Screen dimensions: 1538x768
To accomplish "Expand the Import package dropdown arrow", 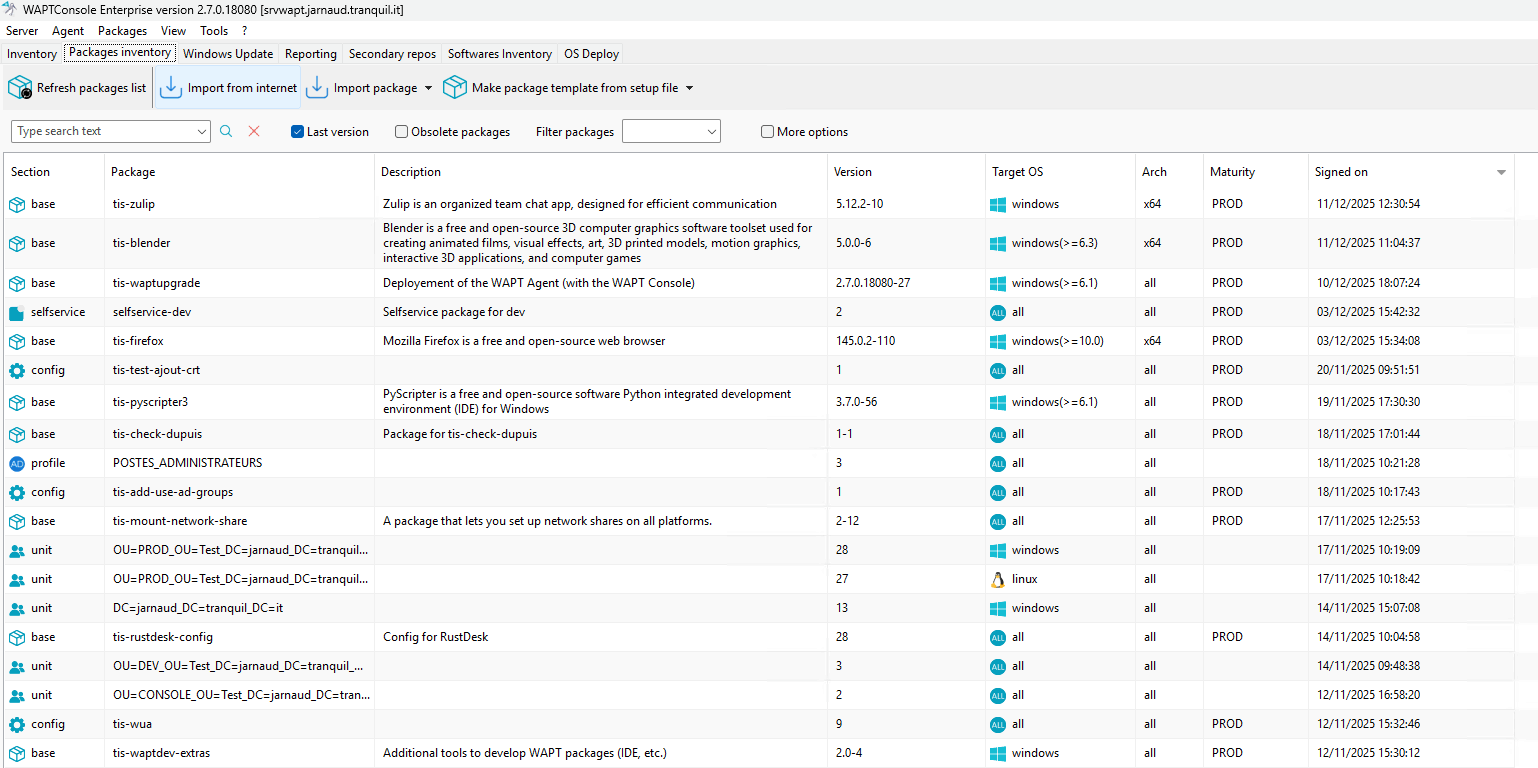I will coord(428,88).
